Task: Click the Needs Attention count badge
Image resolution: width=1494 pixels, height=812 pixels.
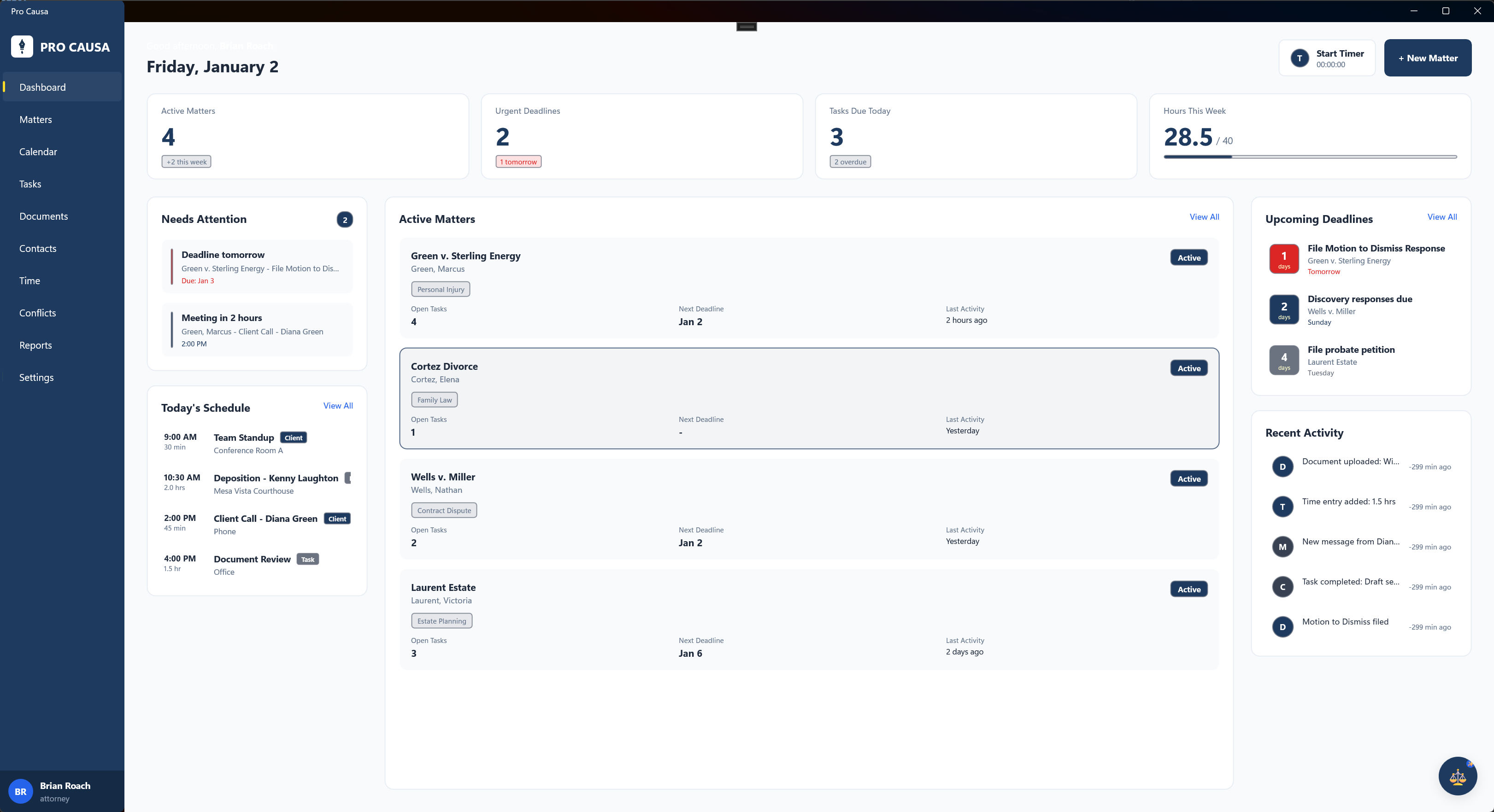Action: [x=345, y=220]
